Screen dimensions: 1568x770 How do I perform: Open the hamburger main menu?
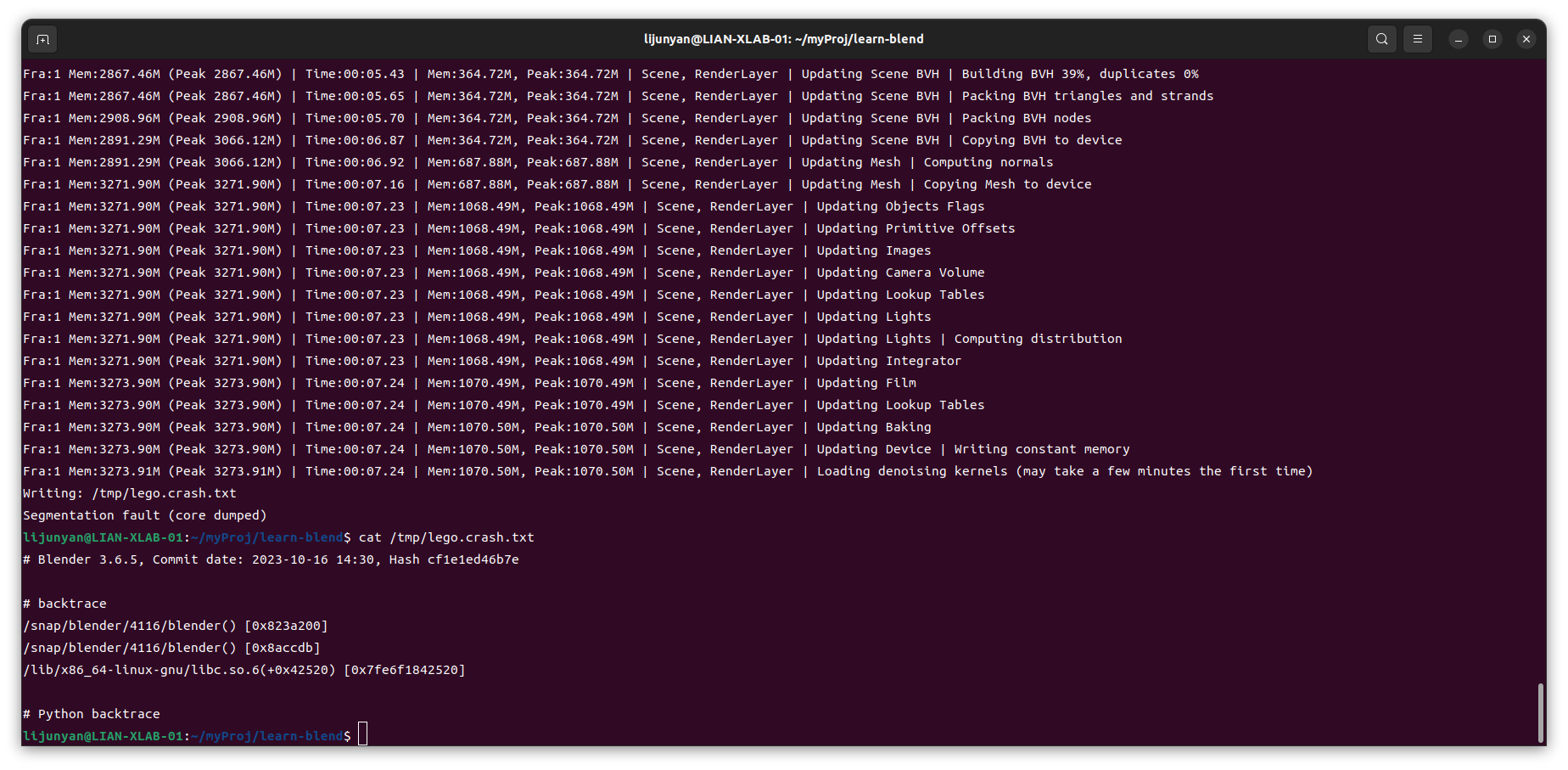[1418, 39]
